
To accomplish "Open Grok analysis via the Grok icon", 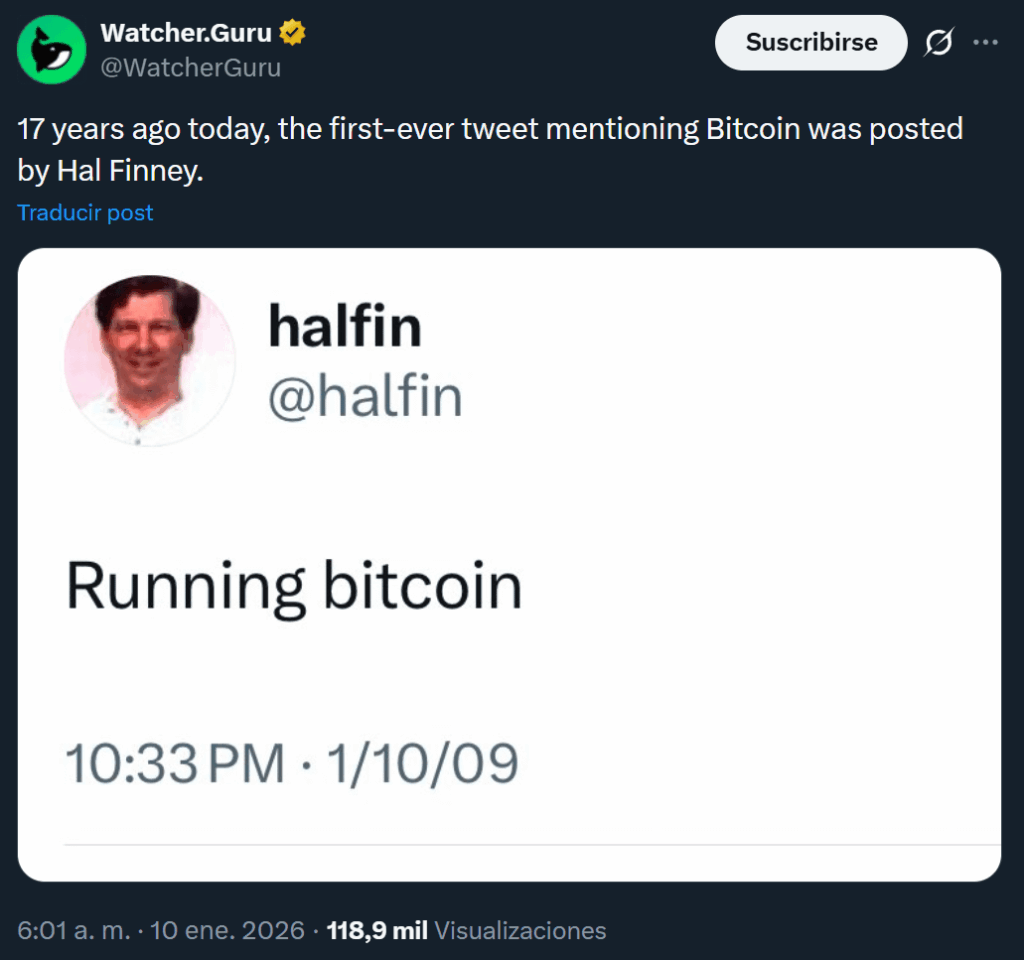I will pos(938,42).
